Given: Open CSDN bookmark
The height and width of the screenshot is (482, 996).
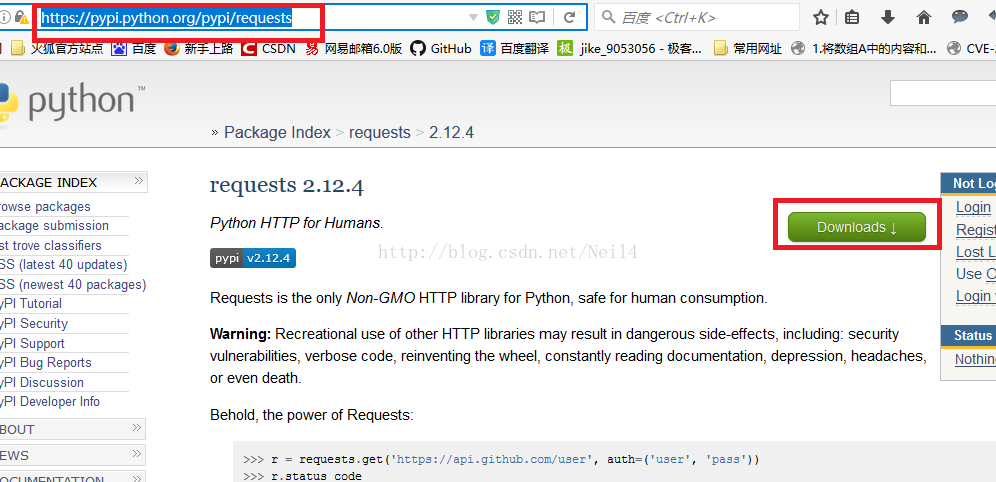Looking at the screenshot, I should (x=278, y=48).
